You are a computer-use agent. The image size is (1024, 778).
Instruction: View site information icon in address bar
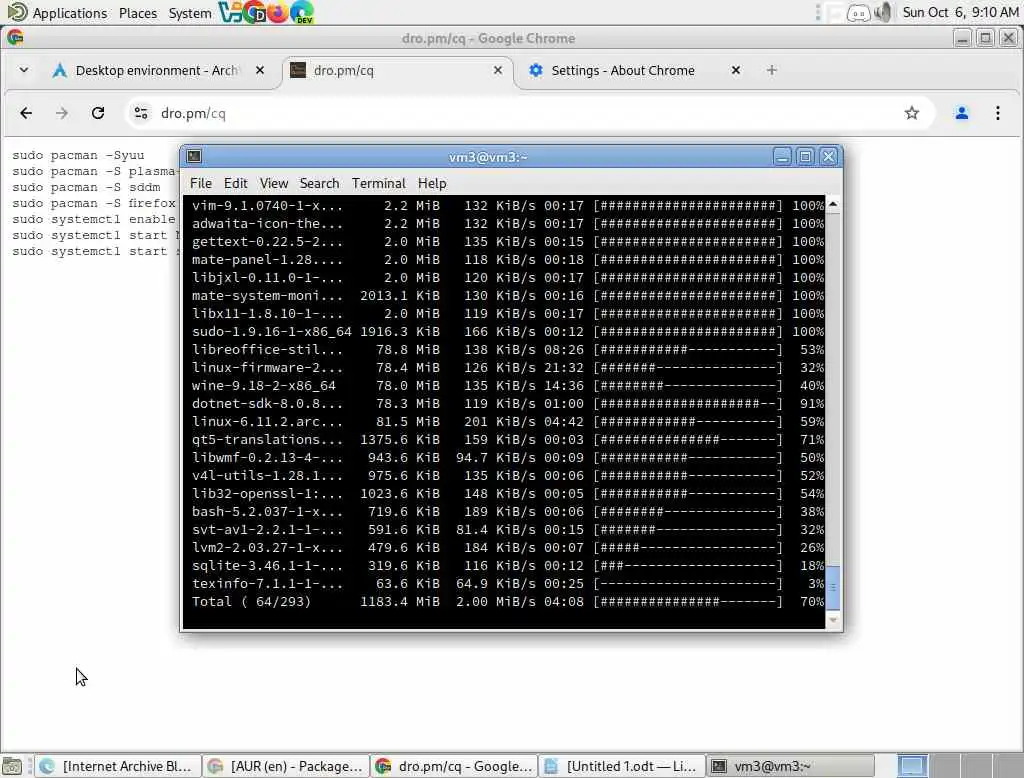pos(141,113)
